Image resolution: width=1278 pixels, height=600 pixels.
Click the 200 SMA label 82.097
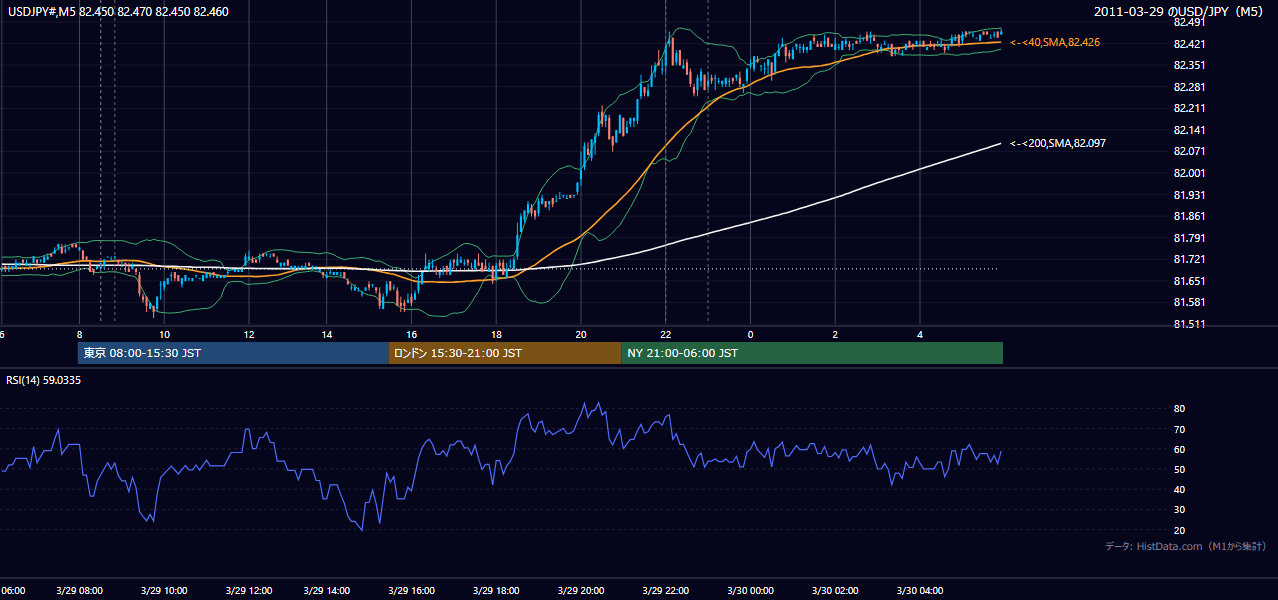pos(1058,143)
